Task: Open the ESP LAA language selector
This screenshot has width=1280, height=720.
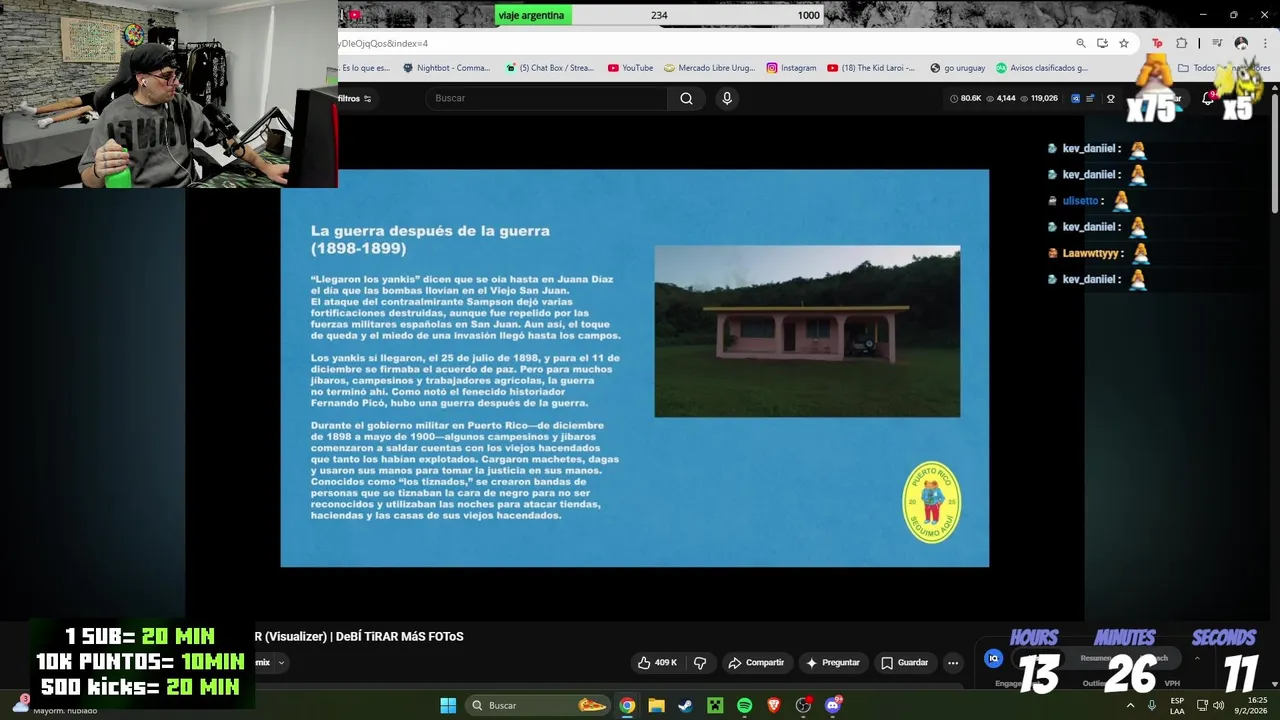Action: (x=1177, y=705)
